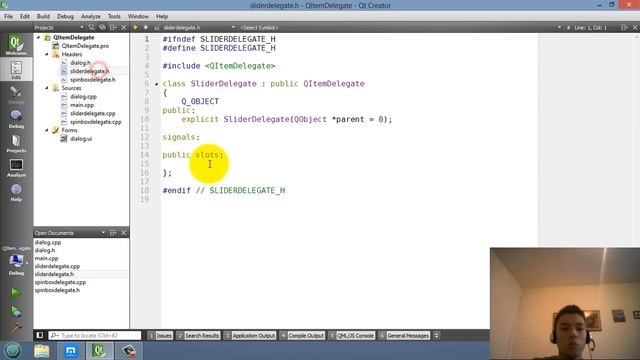The width and height of the screenshot is (640, 360).
Task: Open sliderdelegate.cpp in Sources folder
Action: click(x=93, y=113)
